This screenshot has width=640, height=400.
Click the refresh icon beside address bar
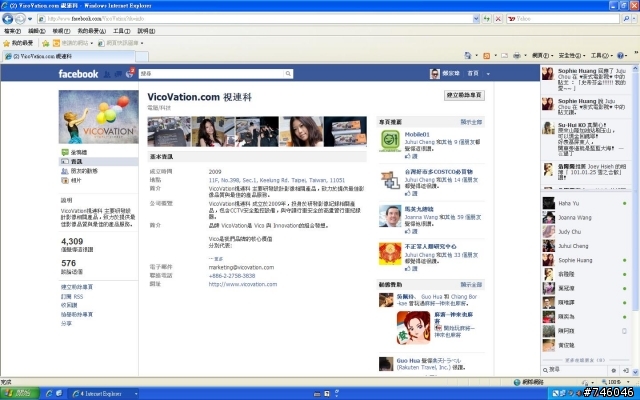coord(487,19)
